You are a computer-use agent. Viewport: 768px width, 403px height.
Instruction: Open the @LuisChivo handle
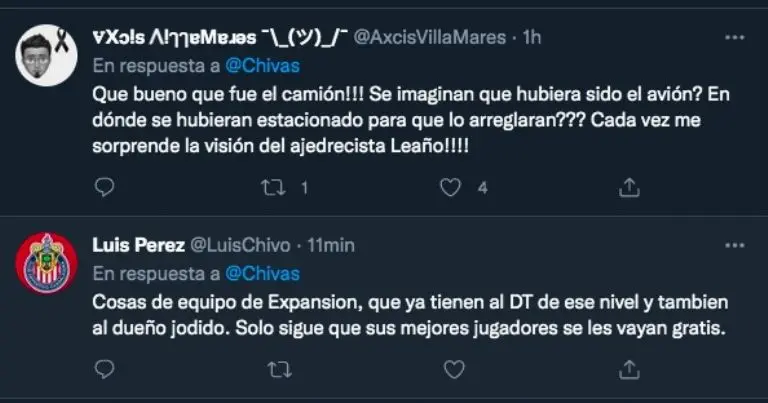click(x=240, y=245)
